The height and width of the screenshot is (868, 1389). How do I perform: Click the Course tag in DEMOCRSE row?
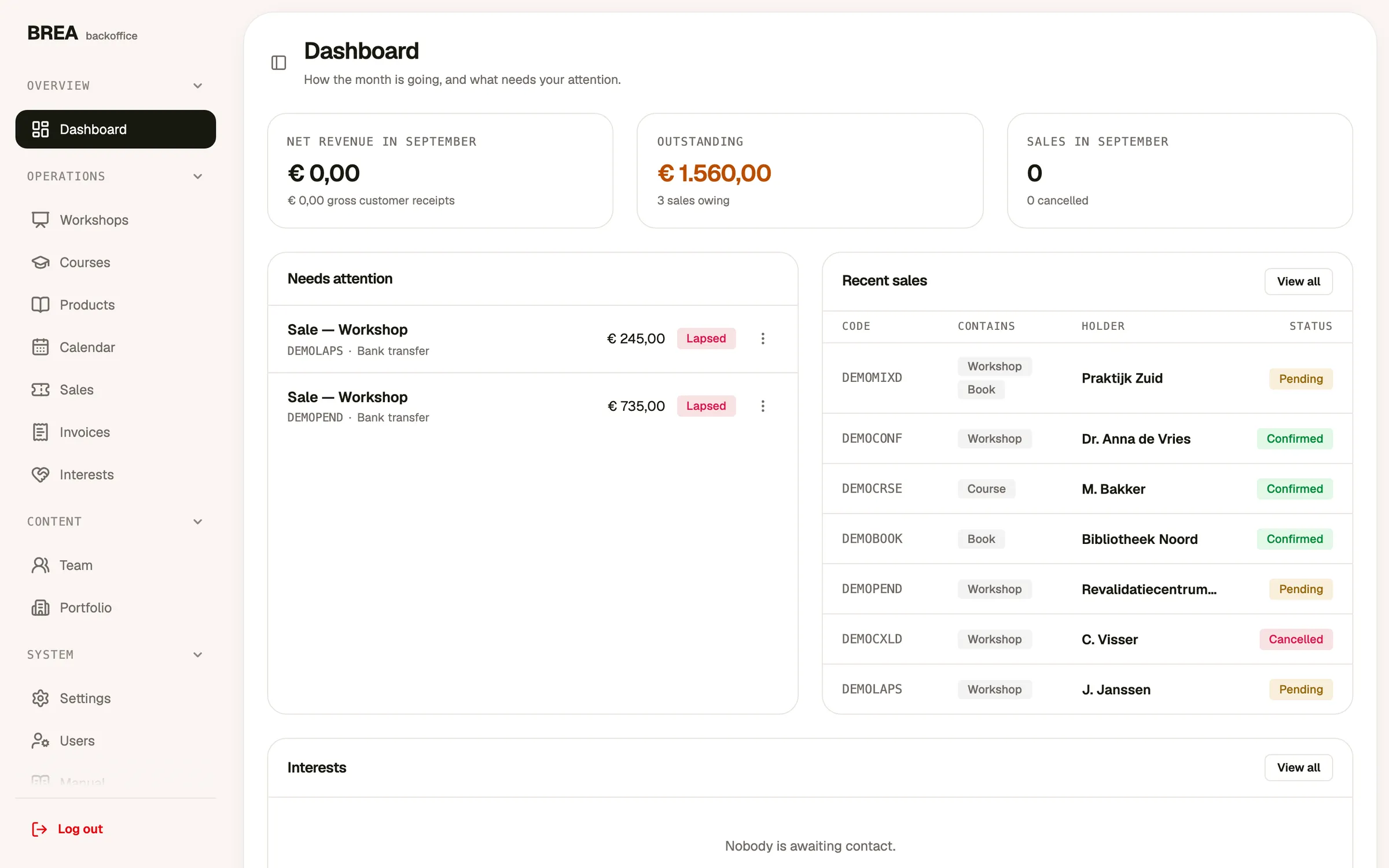tap(986, 489)
